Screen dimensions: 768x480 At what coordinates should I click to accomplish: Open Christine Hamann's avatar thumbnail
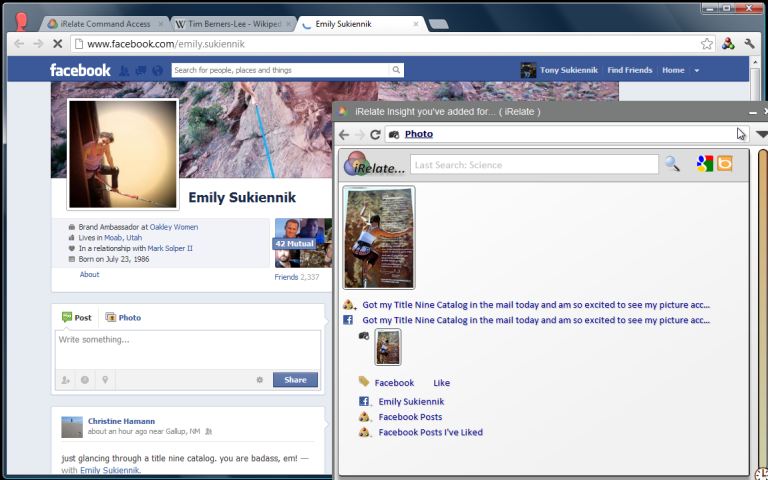pos(72,427)
